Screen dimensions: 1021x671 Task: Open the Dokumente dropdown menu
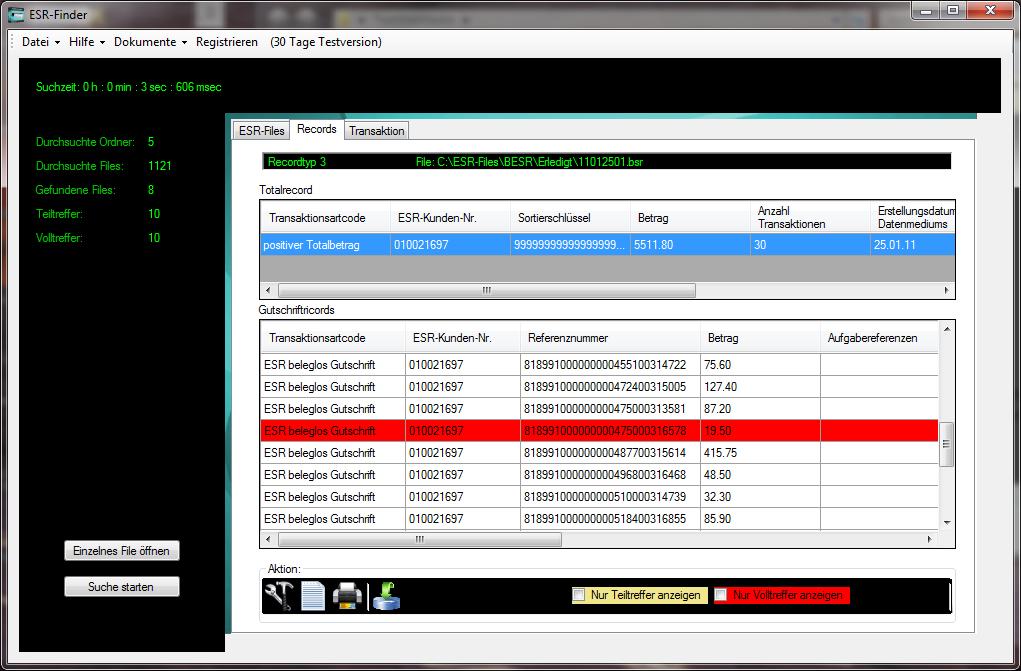click(x=150, y=42)
